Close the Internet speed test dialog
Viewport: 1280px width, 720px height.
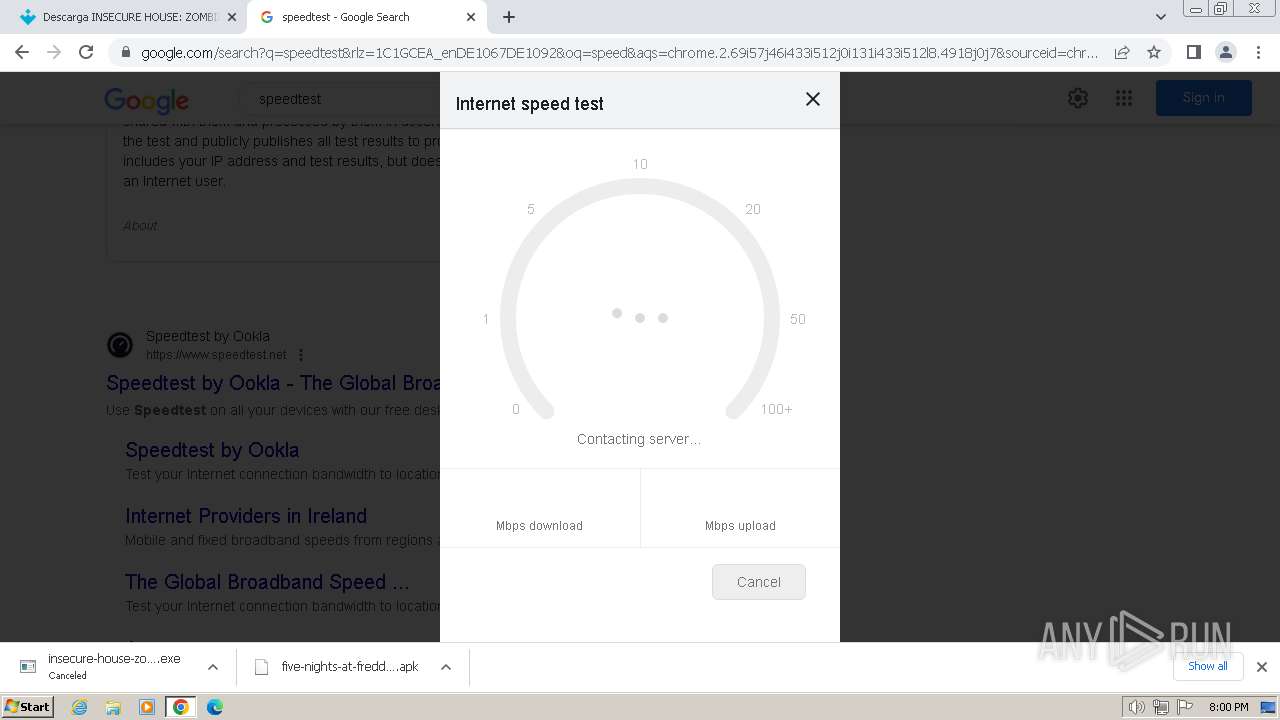point(813,99)
